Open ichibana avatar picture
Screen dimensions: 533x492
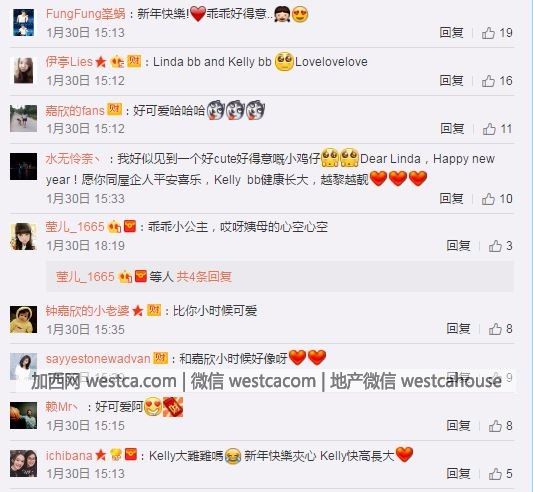click(23, 463)
